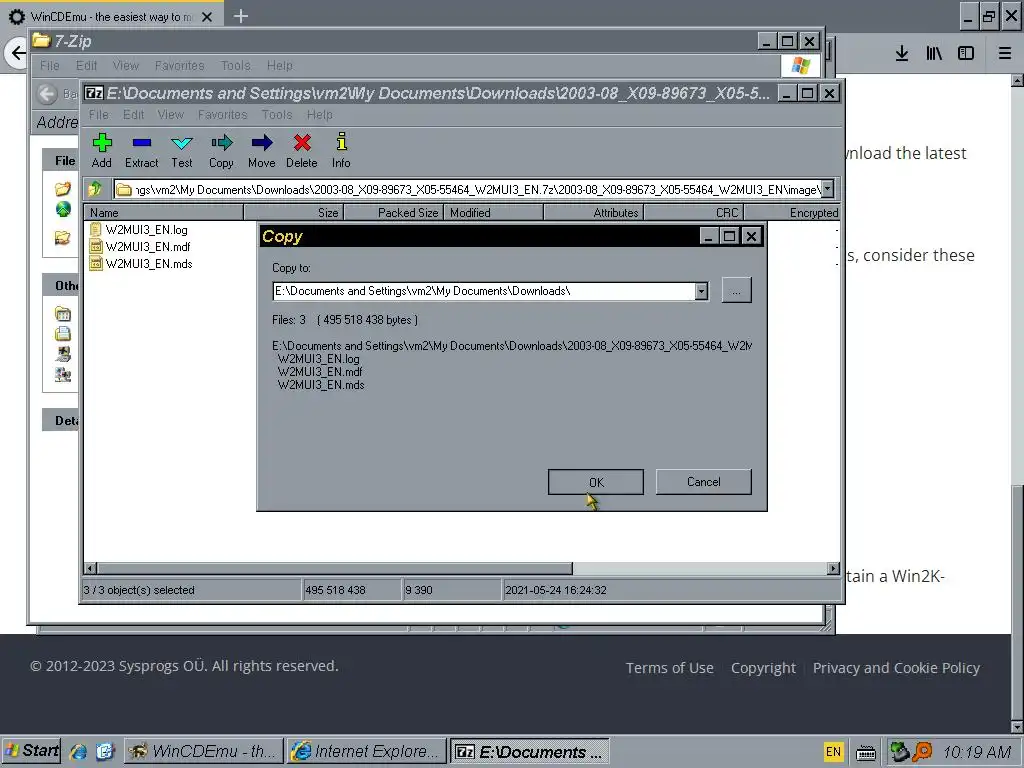Image resolution: width=1024 pixels, height=768 pixels.
Task: Open Favorites menu in 7-Zip archive window
Action: 223,115
